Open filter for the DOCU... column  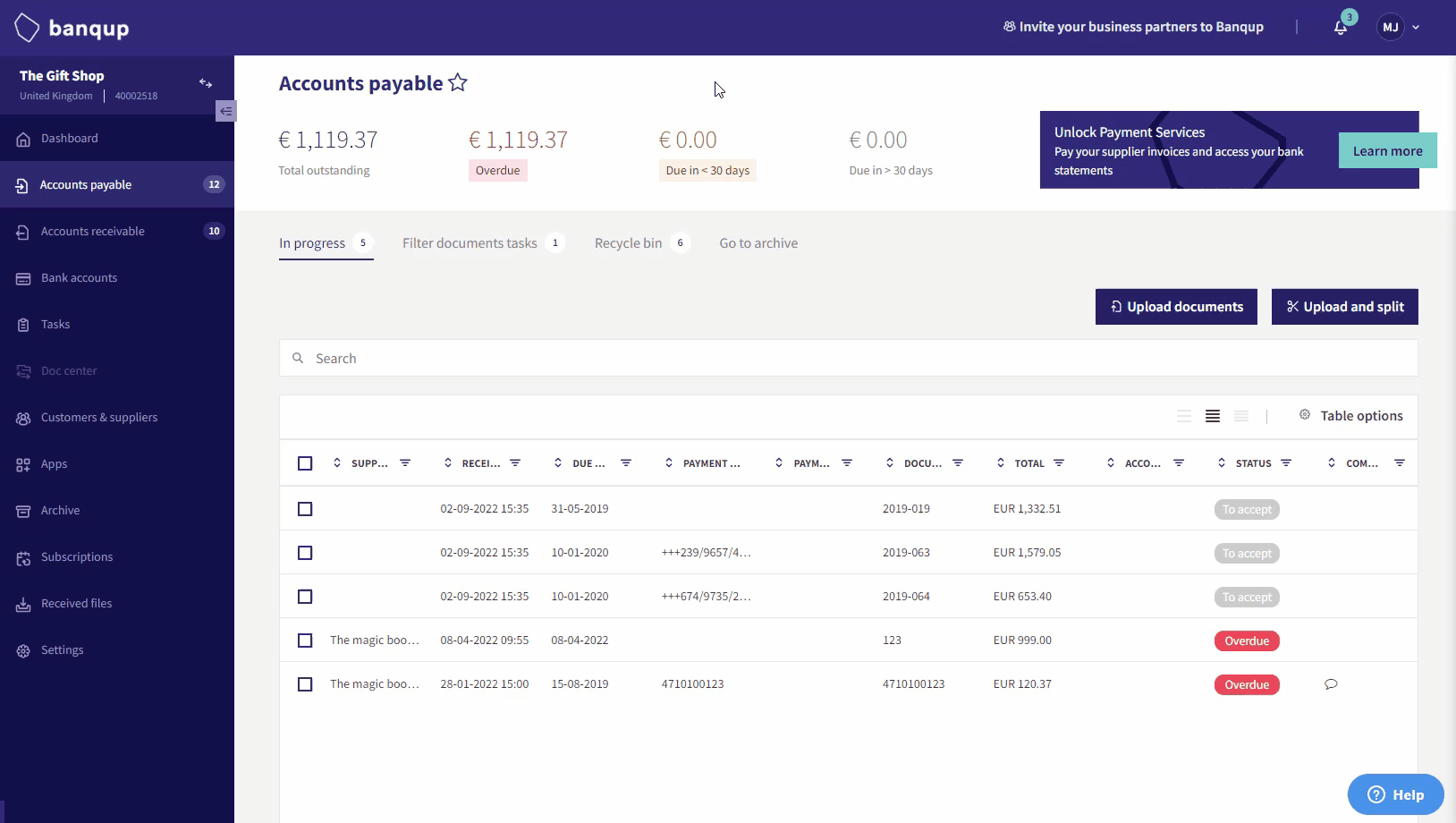[958, 462]
